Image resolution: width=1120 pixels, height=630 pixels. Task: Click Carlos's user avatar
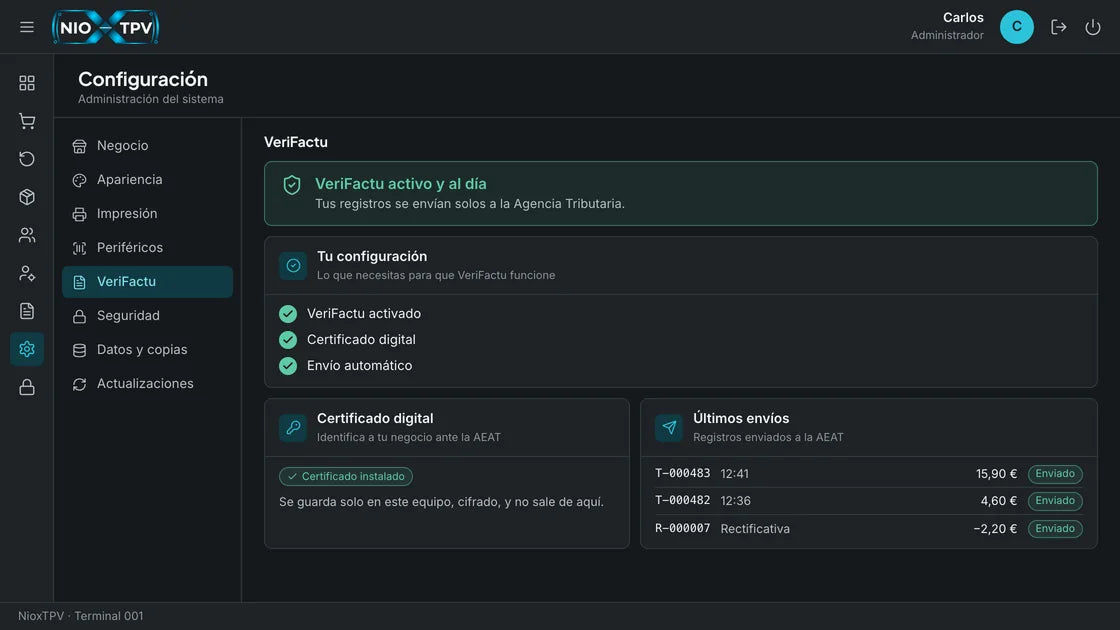click(x=1016, y=27)
